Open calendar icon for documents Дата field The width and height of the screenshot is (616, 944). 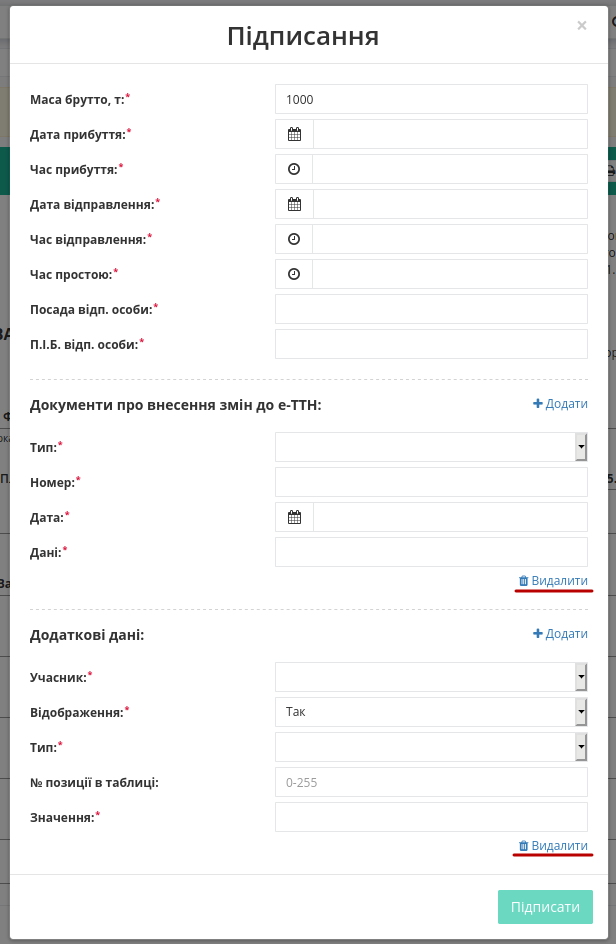[294, 517]
